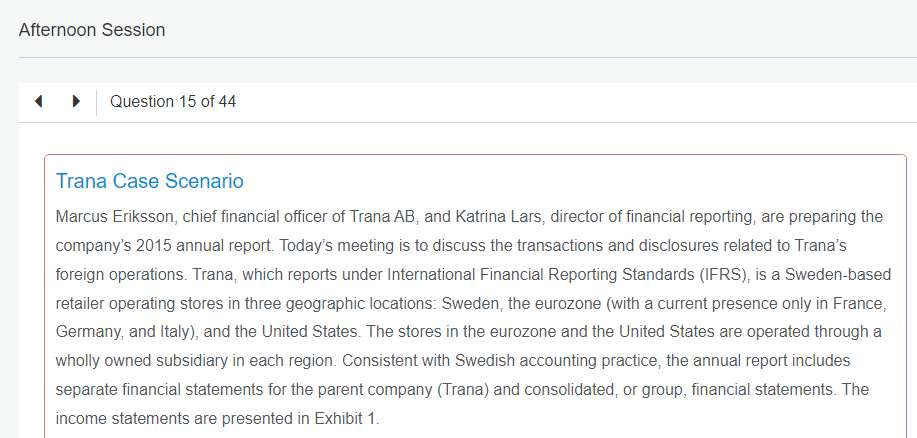Go to the previous question arrow
The height and width of the screenshot is (438, 917).
[39, 102]
